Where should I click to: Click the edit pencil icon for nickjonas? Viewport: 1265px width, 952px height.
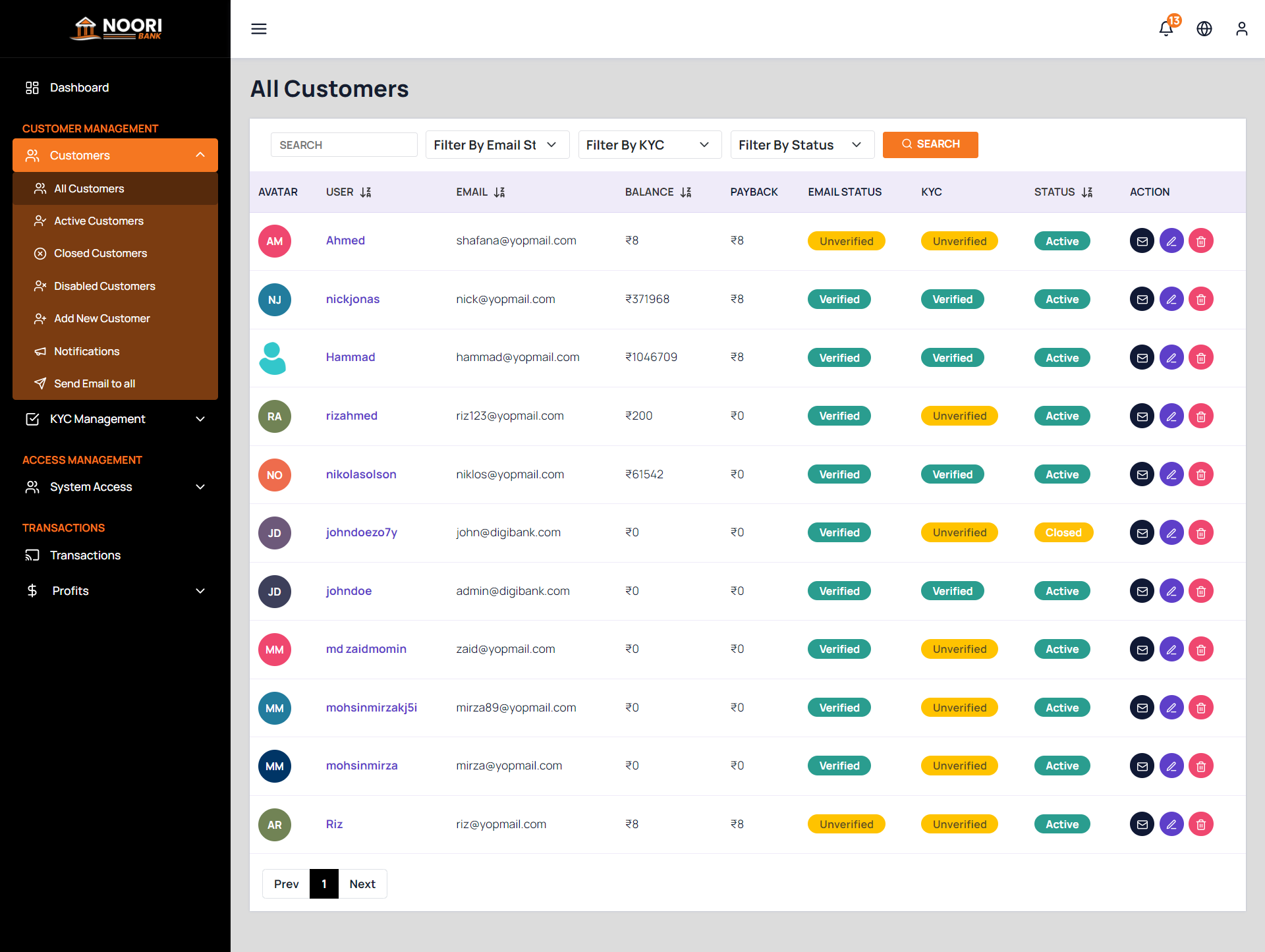point(1171,299)
